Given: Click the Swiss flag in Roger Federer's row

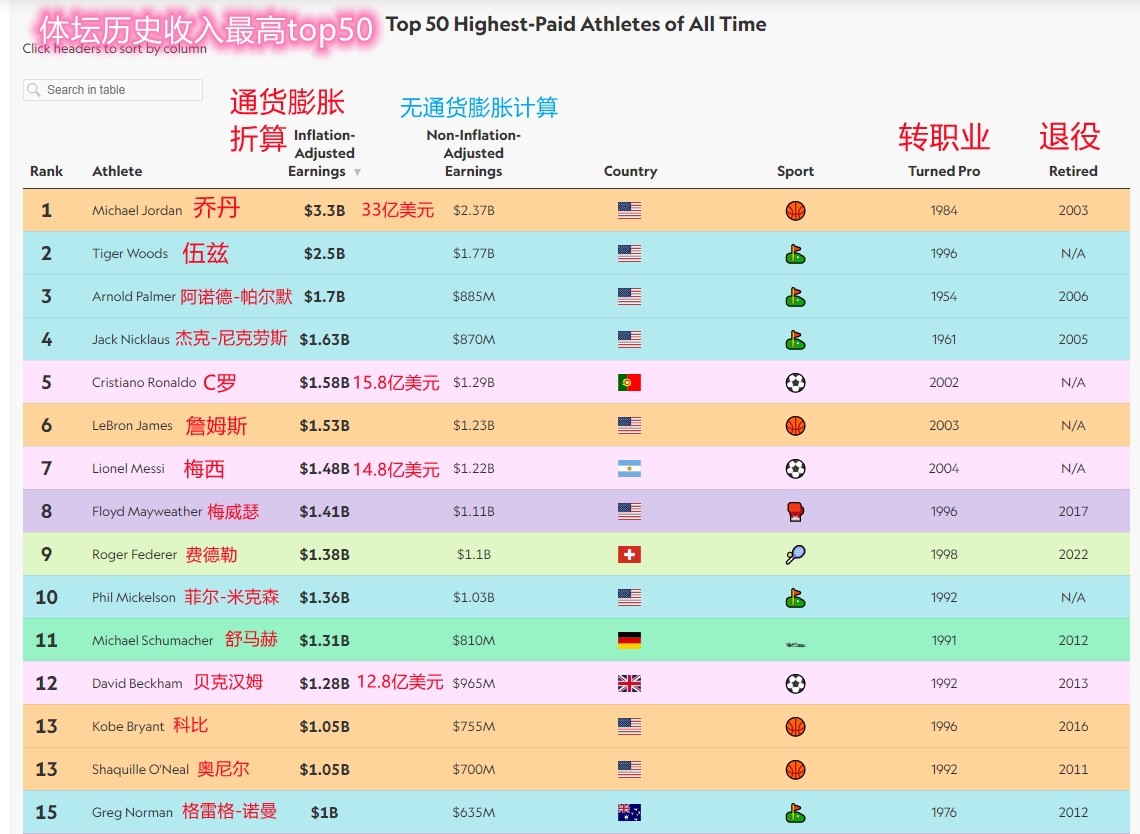Looking at the screenshot, I should [630, 554].
